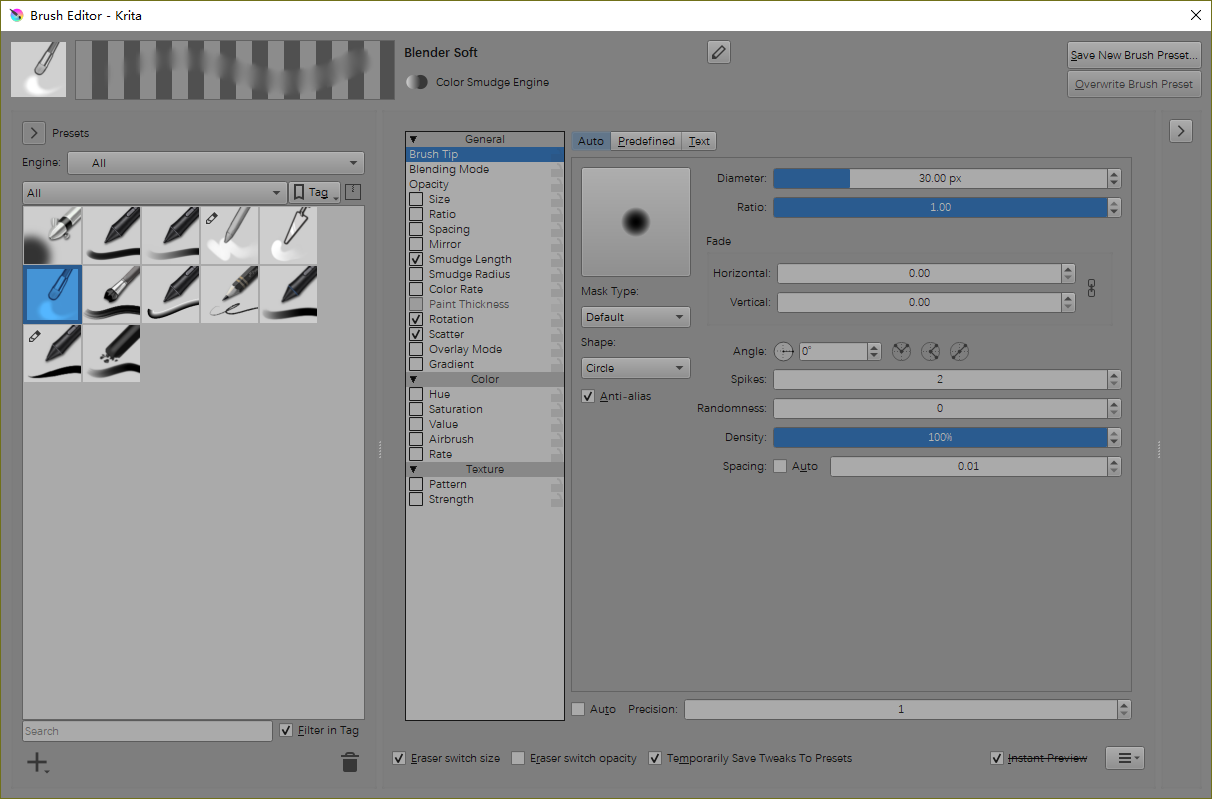
Task: Click the pencil rename-brush icon
Action: point(718,53)
